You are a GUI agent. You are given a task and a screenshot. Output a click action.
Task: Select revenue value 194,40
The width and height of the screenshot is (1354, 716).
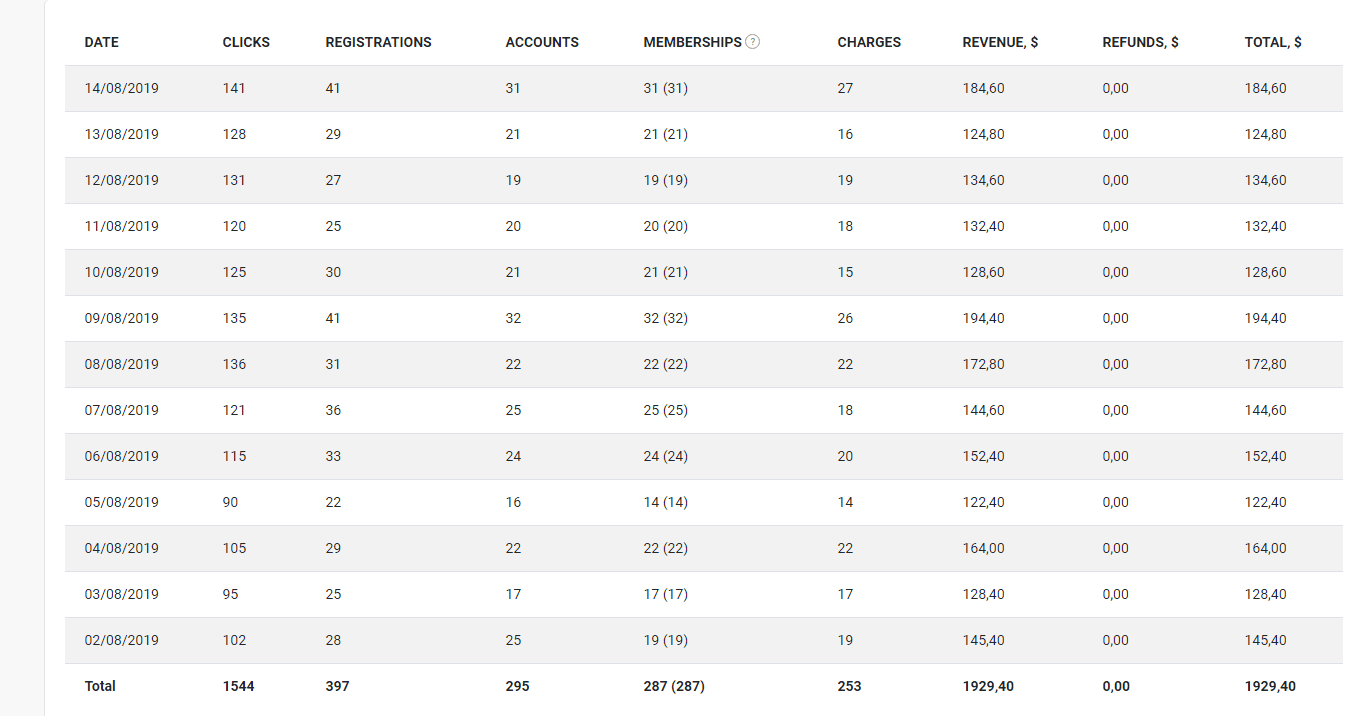click(x=983, y=318)
